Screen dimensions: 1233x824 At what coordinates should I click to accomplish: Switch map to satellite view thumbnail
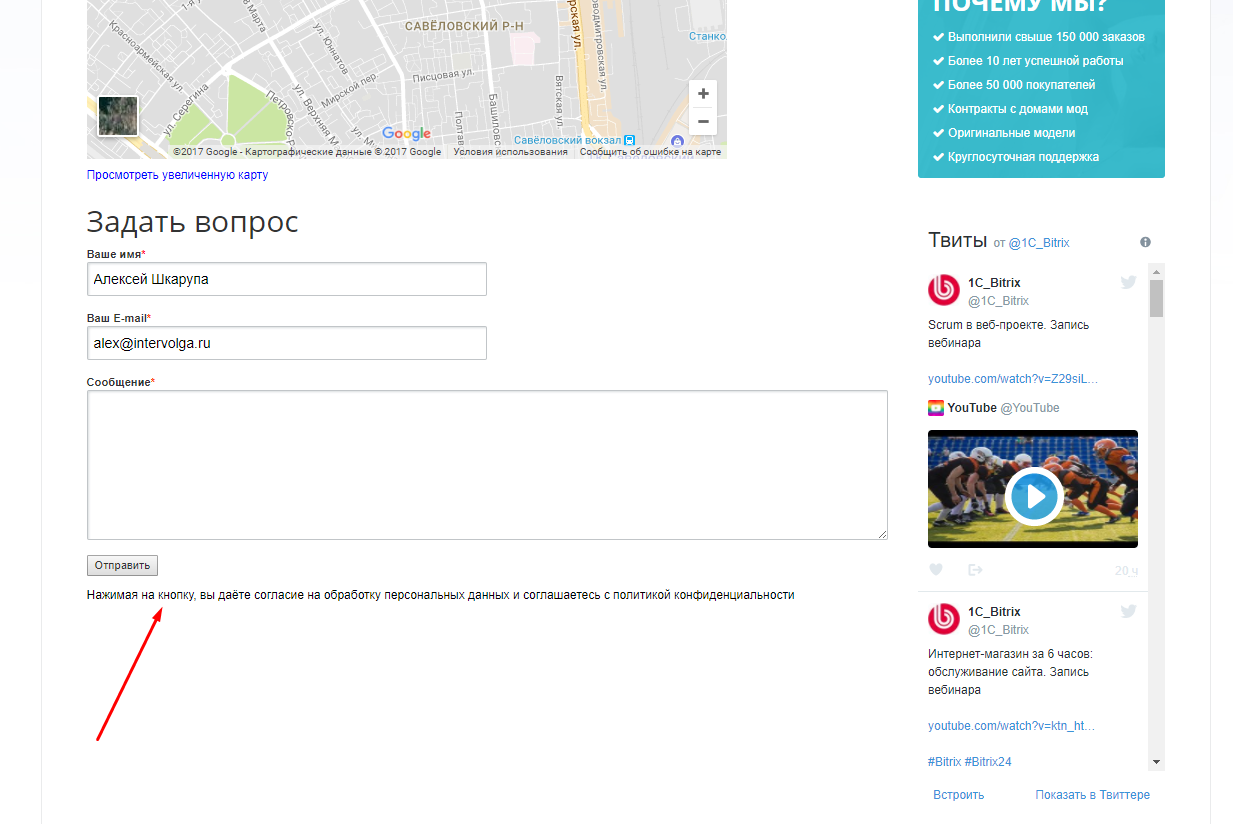[118, 116]
